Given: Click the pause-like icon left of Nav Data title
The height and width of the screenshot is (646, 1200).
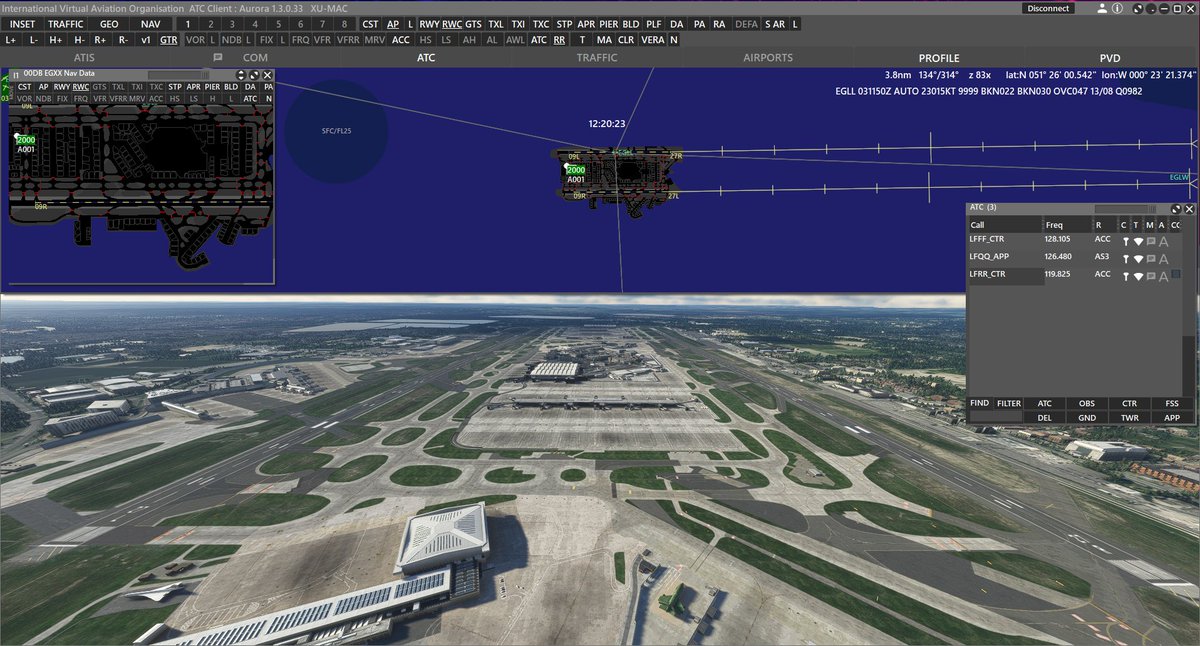Looking at the screenshot, I should coord(16,75).
